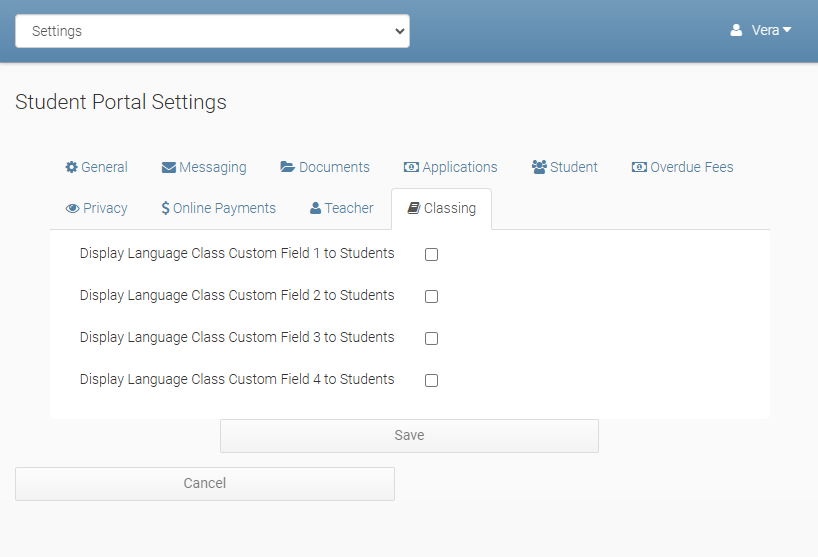The width and height of the screenshot is (818, 557).
Task: Click the envelope icon beside Messaging
Action: tap(169, 167)
